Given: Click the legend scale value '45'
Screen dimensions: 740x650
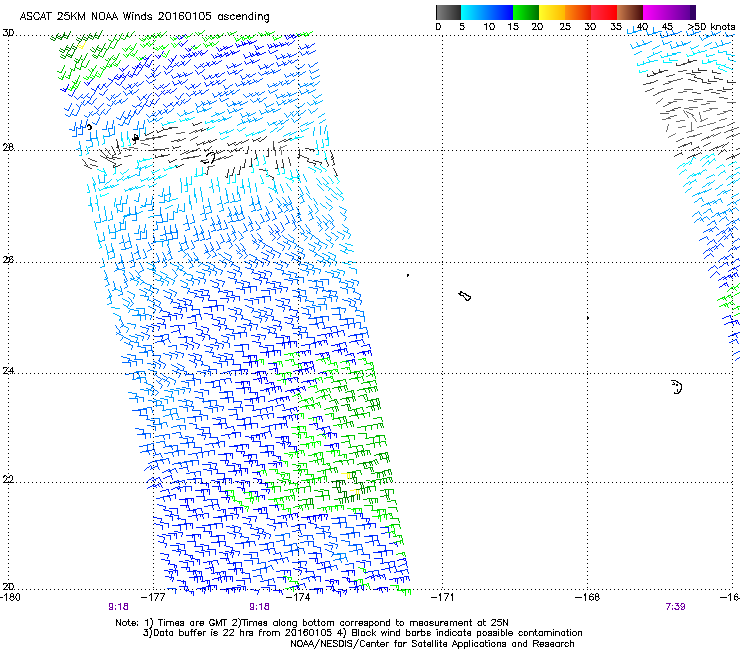Looking at the screenshot, I should (667, 27).
